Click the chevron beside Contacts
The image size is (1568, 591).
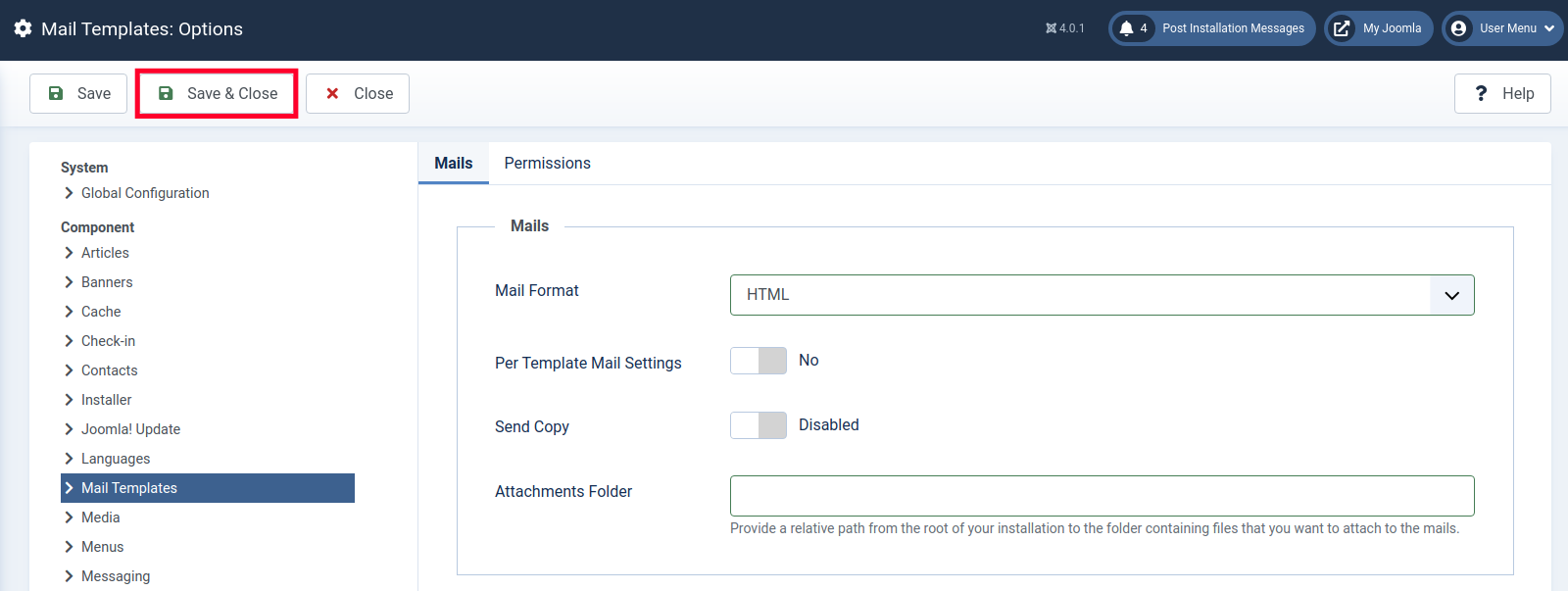[x=69, y=370]
